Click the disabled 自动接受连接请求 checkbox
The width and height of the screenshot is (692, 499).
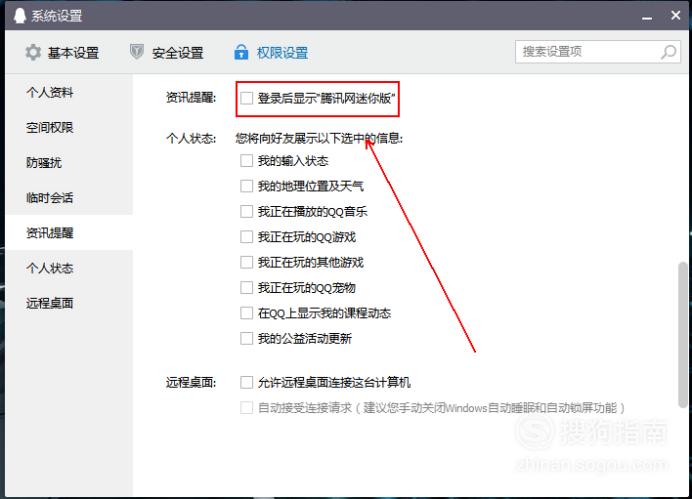click(246, 408)
